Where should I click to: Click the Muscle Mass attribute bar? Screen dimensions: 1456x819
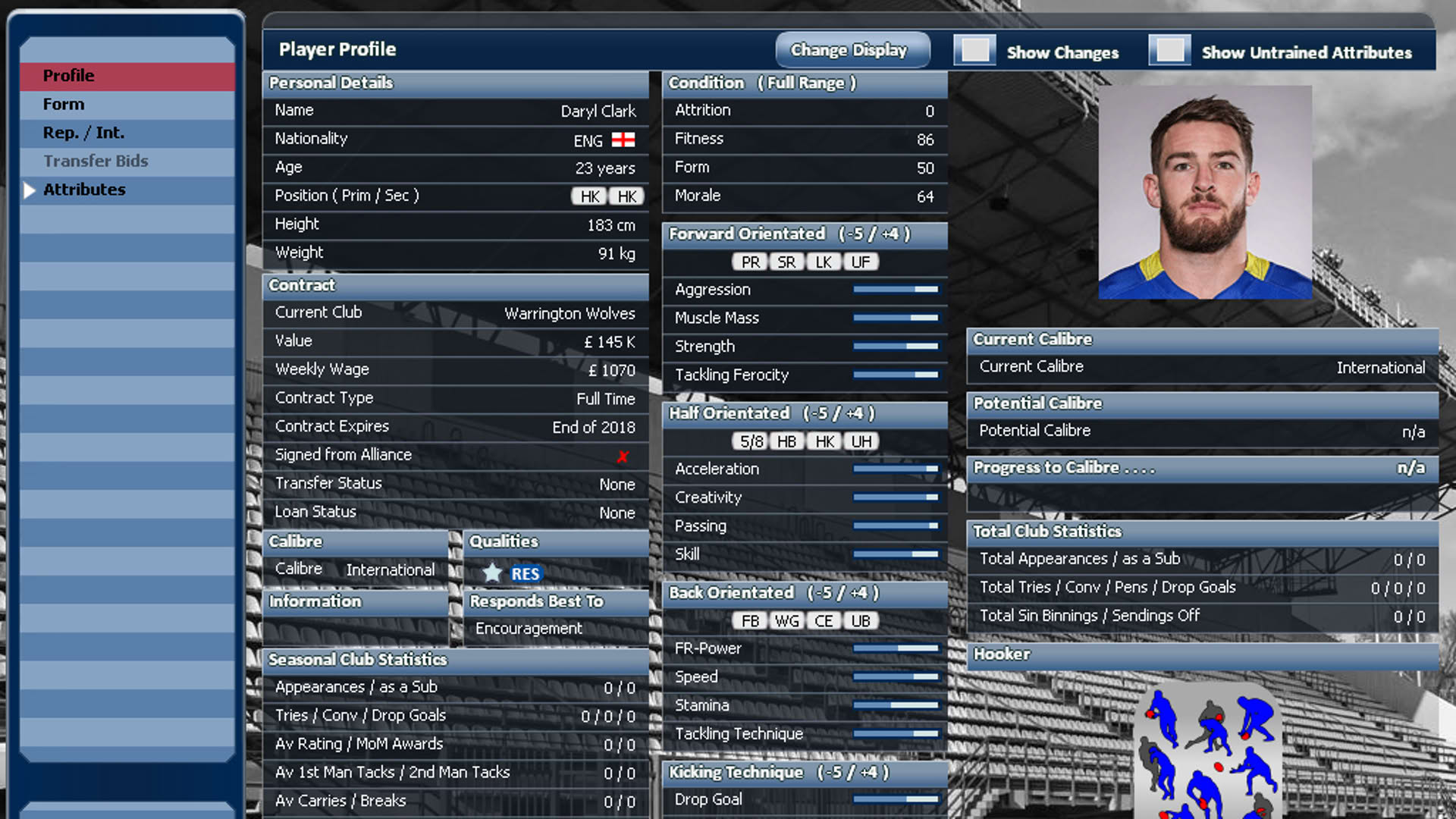896,318
